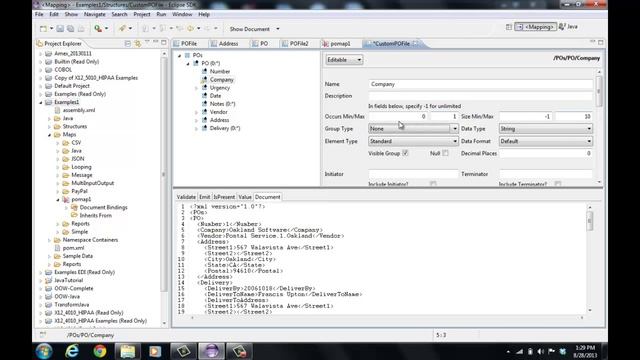
Task: Collapse the Maps folder
Action: tap(49, 135)
